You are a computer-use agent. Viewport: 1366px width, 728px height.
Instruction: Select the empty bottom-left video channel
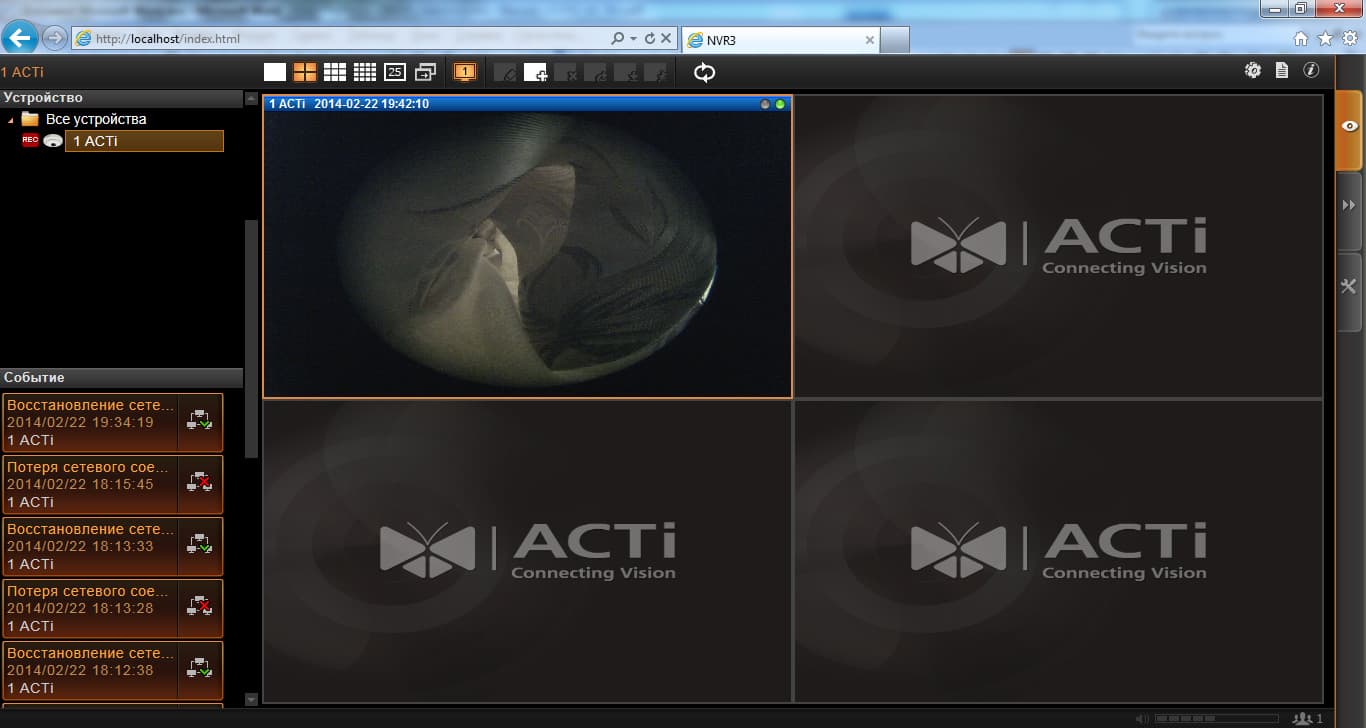point(527,551)
